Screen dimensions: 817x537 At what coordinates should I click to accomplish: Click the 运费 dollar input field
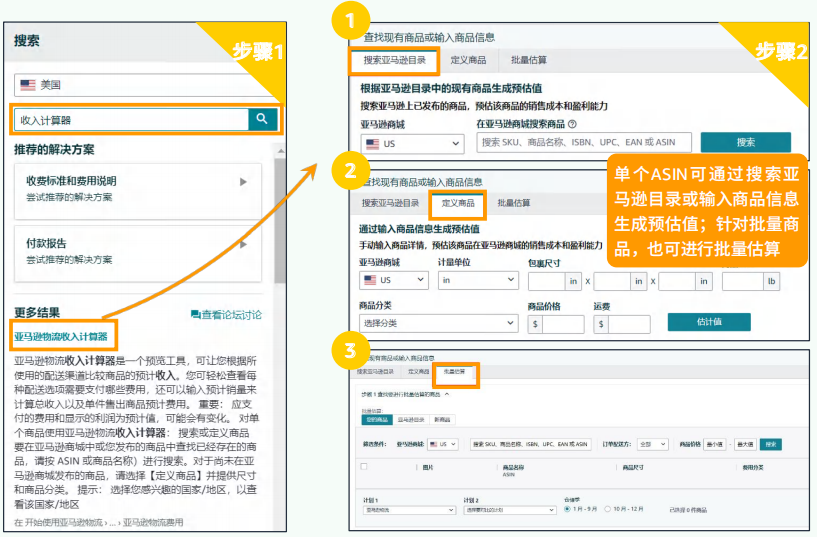coord(628,324)
